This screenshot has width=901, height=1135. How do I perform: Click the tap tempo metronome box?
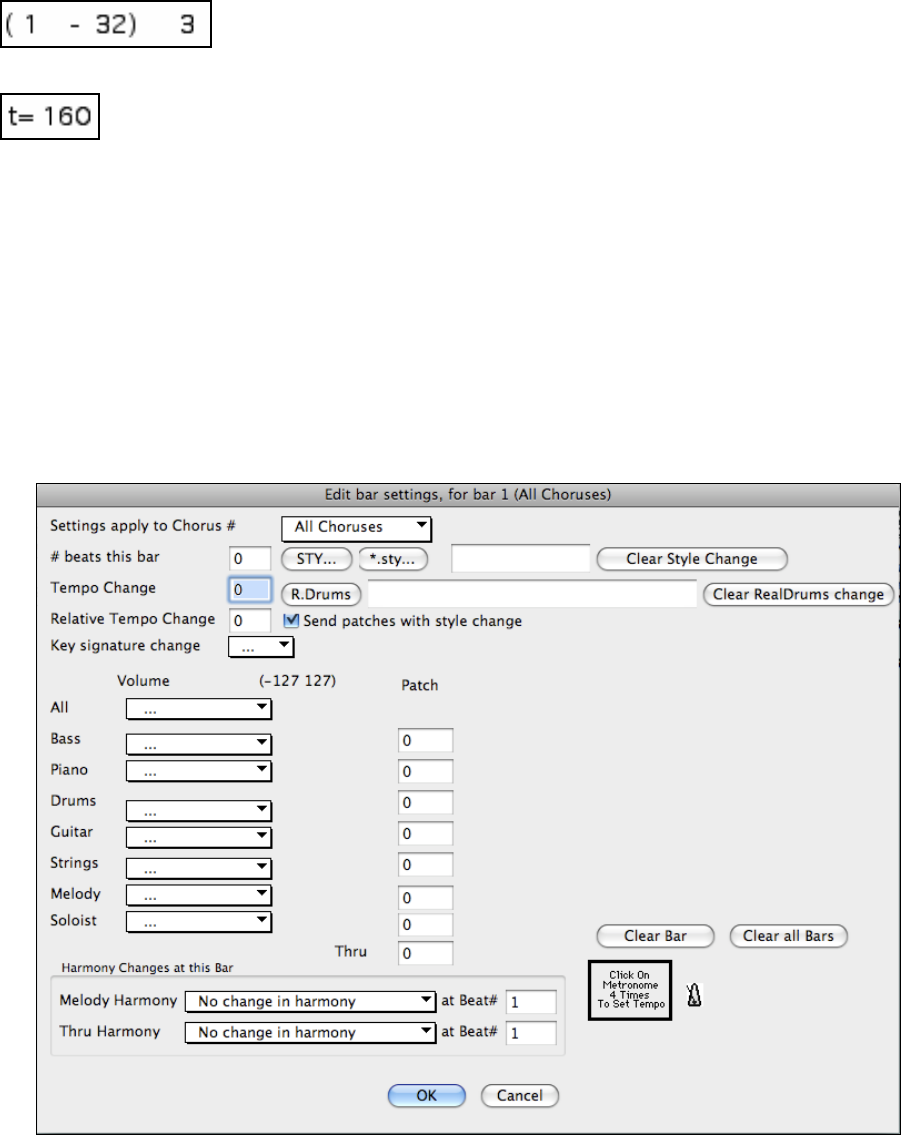point(630,990)
